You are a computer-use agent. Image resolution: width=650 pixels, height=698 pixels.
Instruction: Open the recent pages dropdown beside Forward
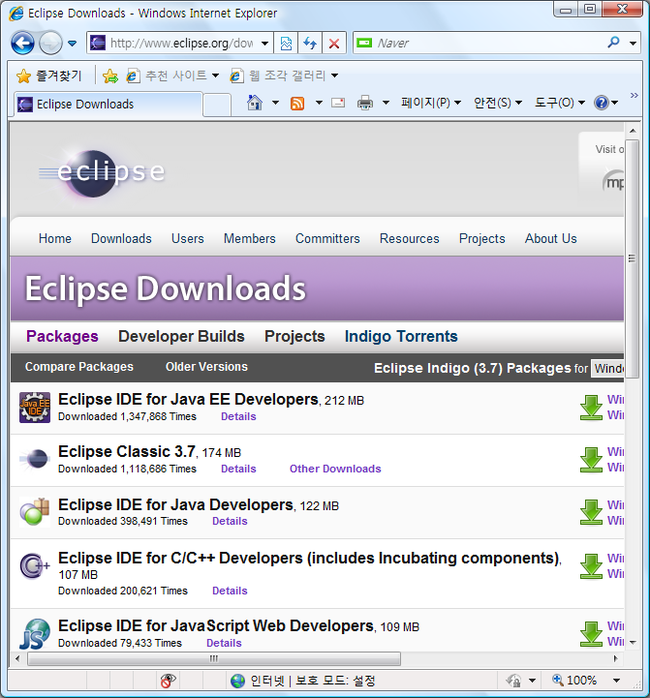(x=72, y=43)
